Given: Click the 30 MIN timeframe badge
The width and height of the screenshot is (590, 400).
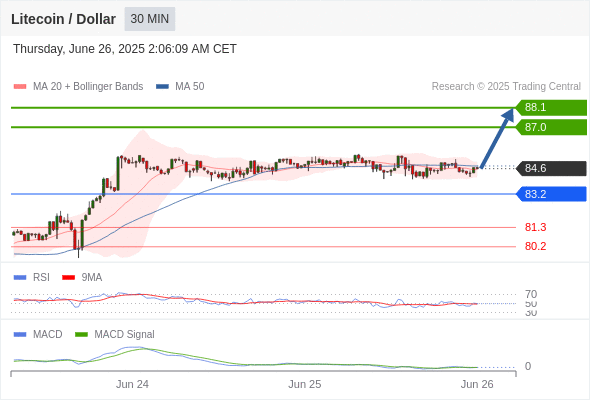Looking at the screenshot, I should pyautogui.click(x=150, y=19).
